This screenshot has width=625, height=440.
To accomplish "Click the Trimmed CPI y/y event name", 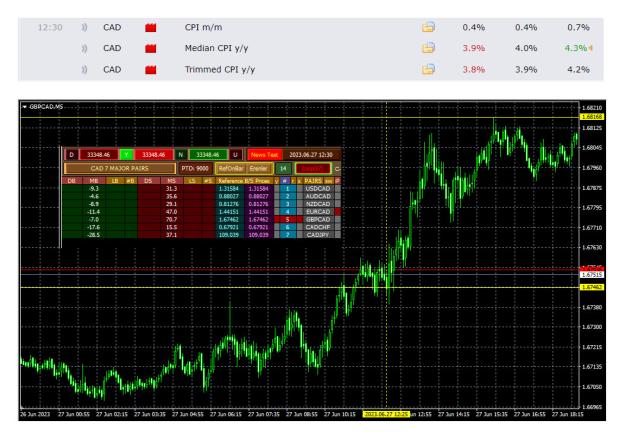I will (220, 70).
